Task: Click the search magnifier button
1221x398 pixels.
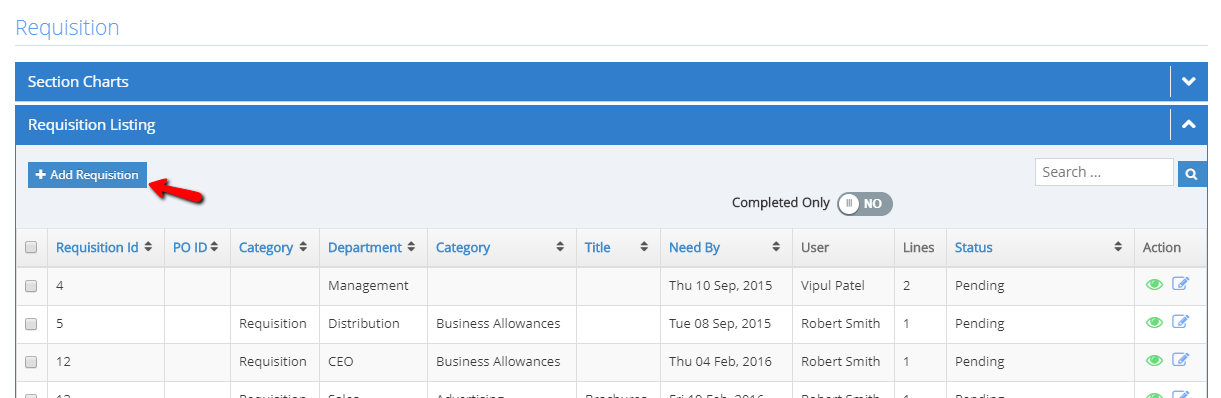Action: [x=1192, y=174]
